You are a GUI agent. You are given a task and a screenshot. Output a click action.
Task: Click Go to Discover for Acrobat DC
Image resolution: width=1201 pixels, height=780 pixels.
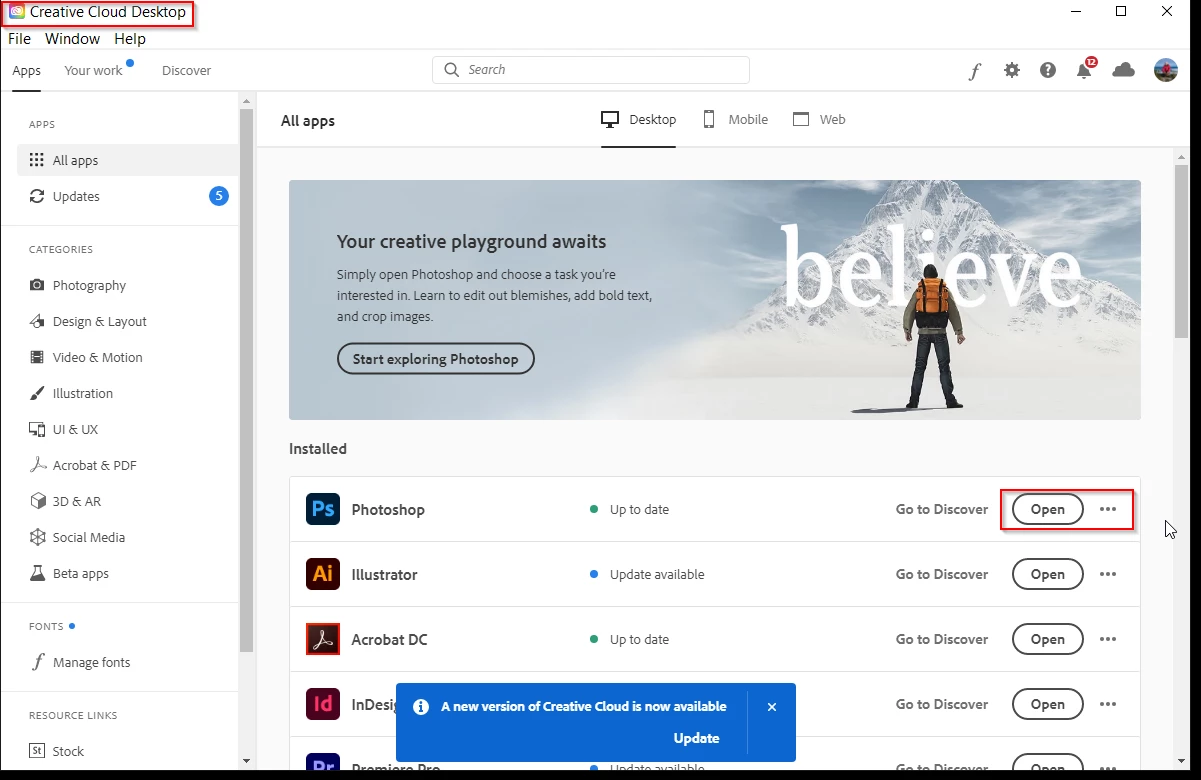(x=942, y=639)
